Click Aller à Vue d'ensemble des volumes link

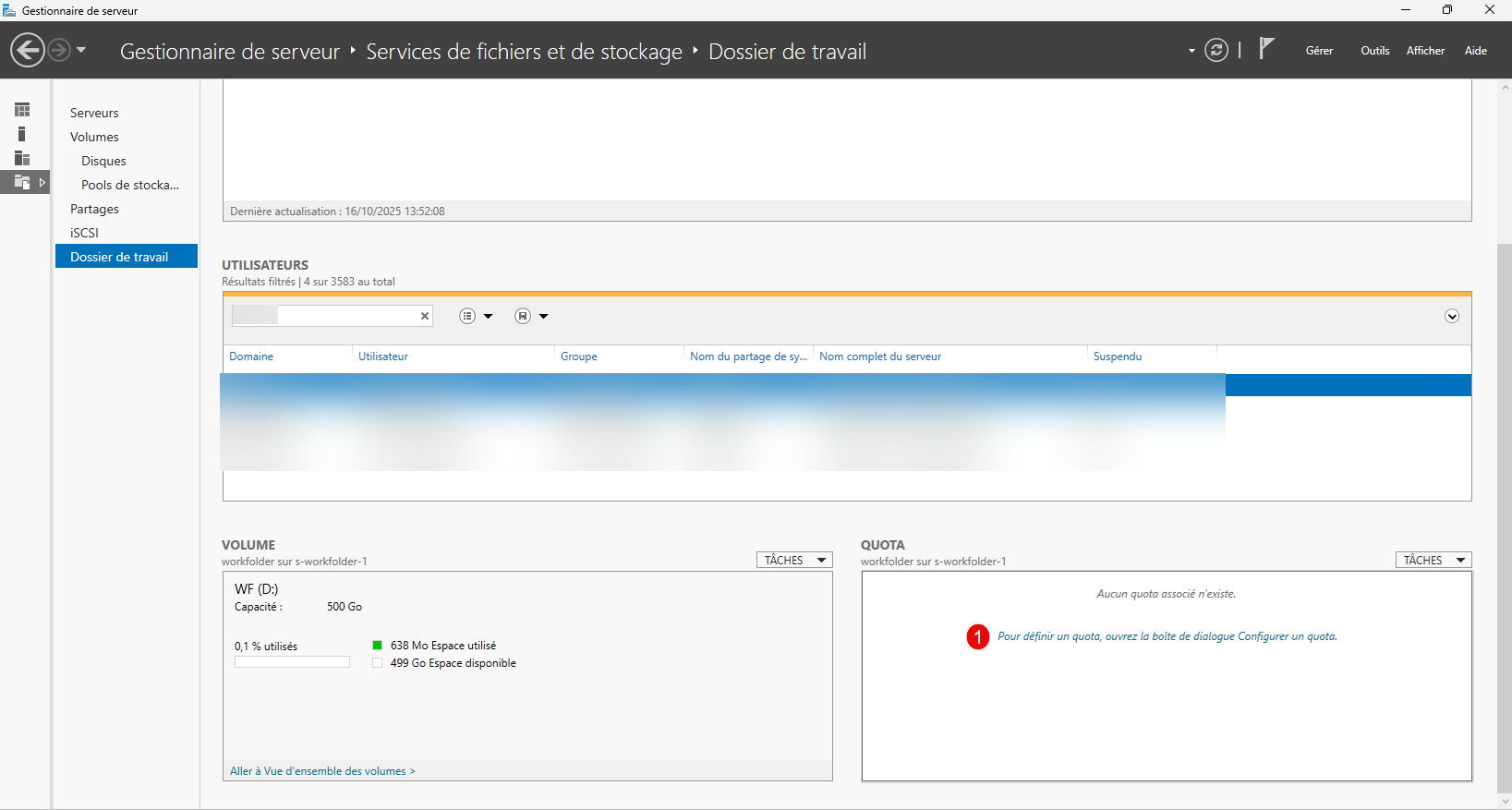(322, 771)
